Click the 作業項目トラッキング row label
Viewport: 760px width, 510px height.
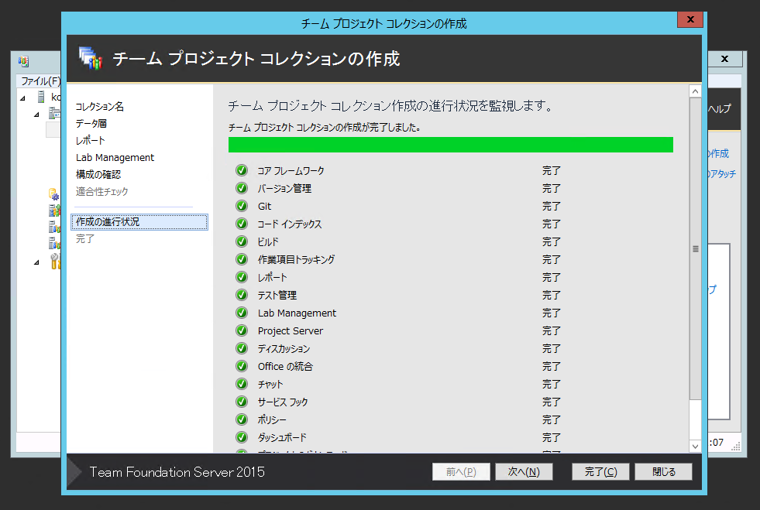pyautogui.click(x=296, y=259)
